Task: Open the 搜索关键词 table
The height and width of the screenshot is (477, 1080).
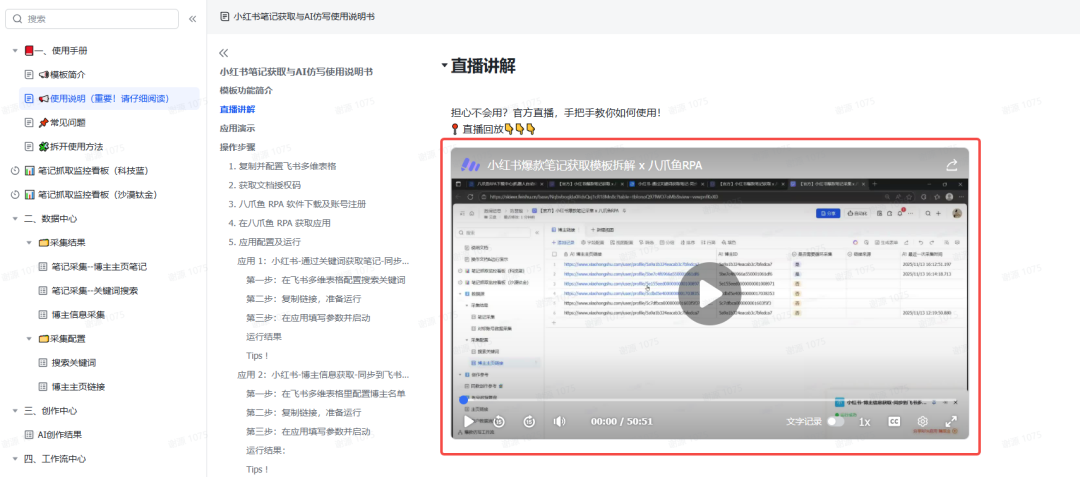Action: pyautogui.click(x=74, y=363)
